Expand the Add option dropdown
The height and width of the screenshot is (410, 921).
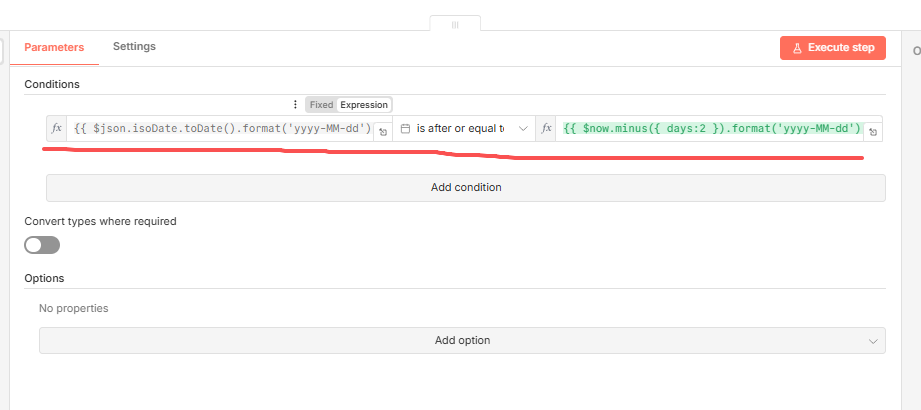[x=462, y=340]
